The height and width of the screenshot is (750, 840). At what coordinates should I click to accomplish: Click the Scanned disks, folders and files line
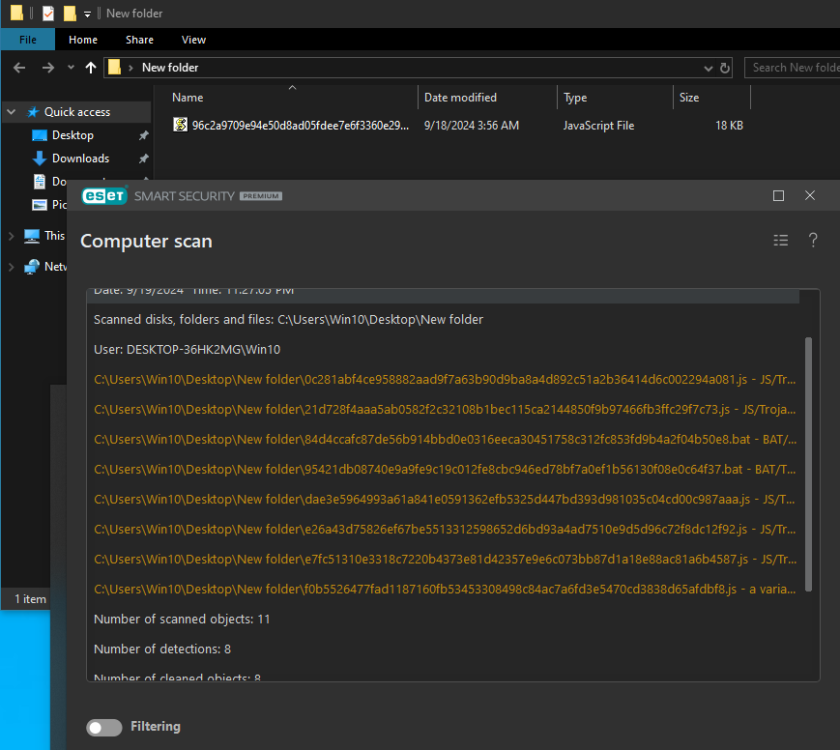pyautogui.click(x=288, y=319)
